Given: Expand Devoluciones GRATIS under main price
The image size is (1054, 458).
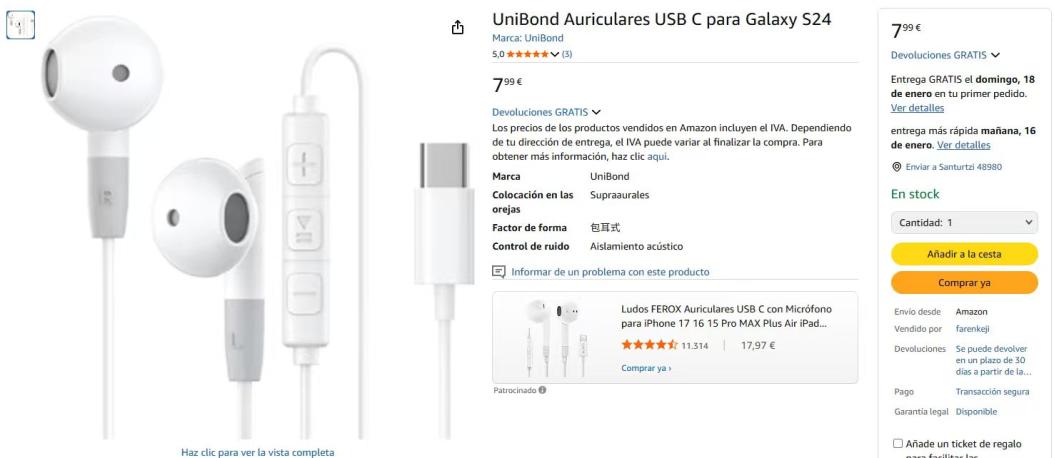Looking at the screenshot, I should coord(546,112).
